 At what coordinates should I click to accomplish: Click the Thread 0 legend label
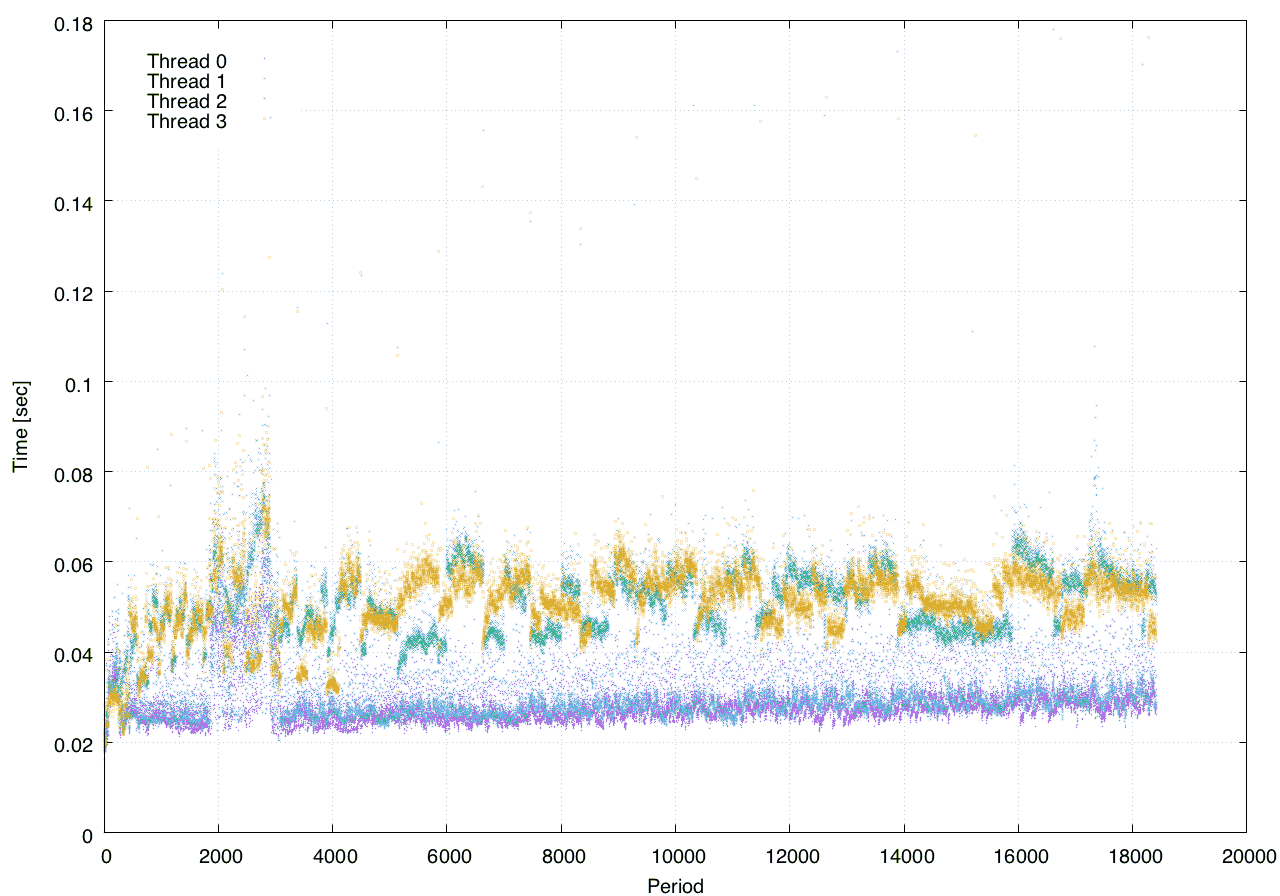coord(187,61)
